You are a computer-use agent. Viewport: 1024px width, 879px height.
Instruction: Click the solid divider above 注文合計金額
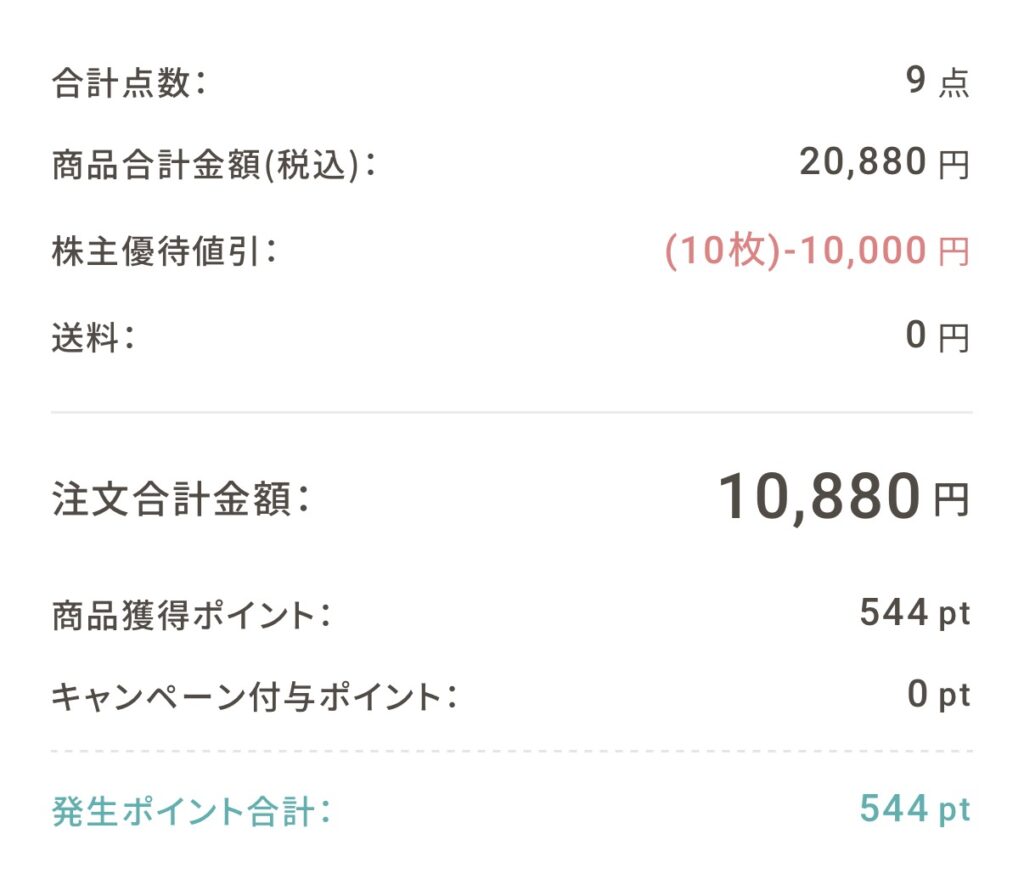pos(512,412)
